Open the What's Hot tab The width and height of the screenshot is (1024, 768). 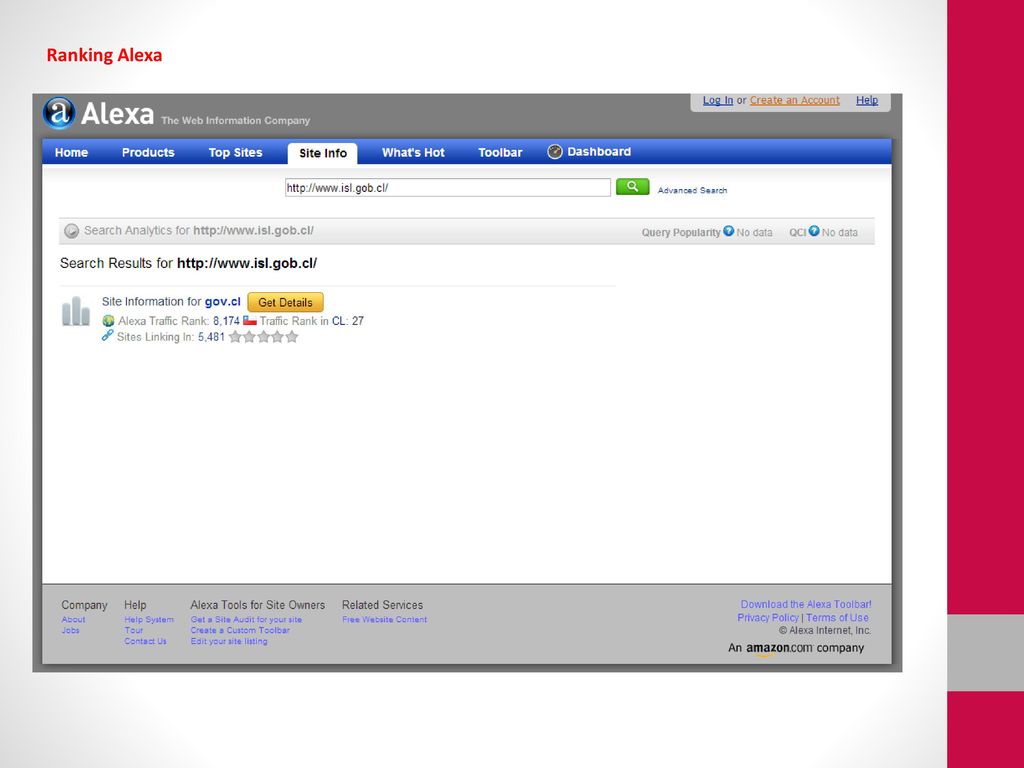click(x=413, y=152)
